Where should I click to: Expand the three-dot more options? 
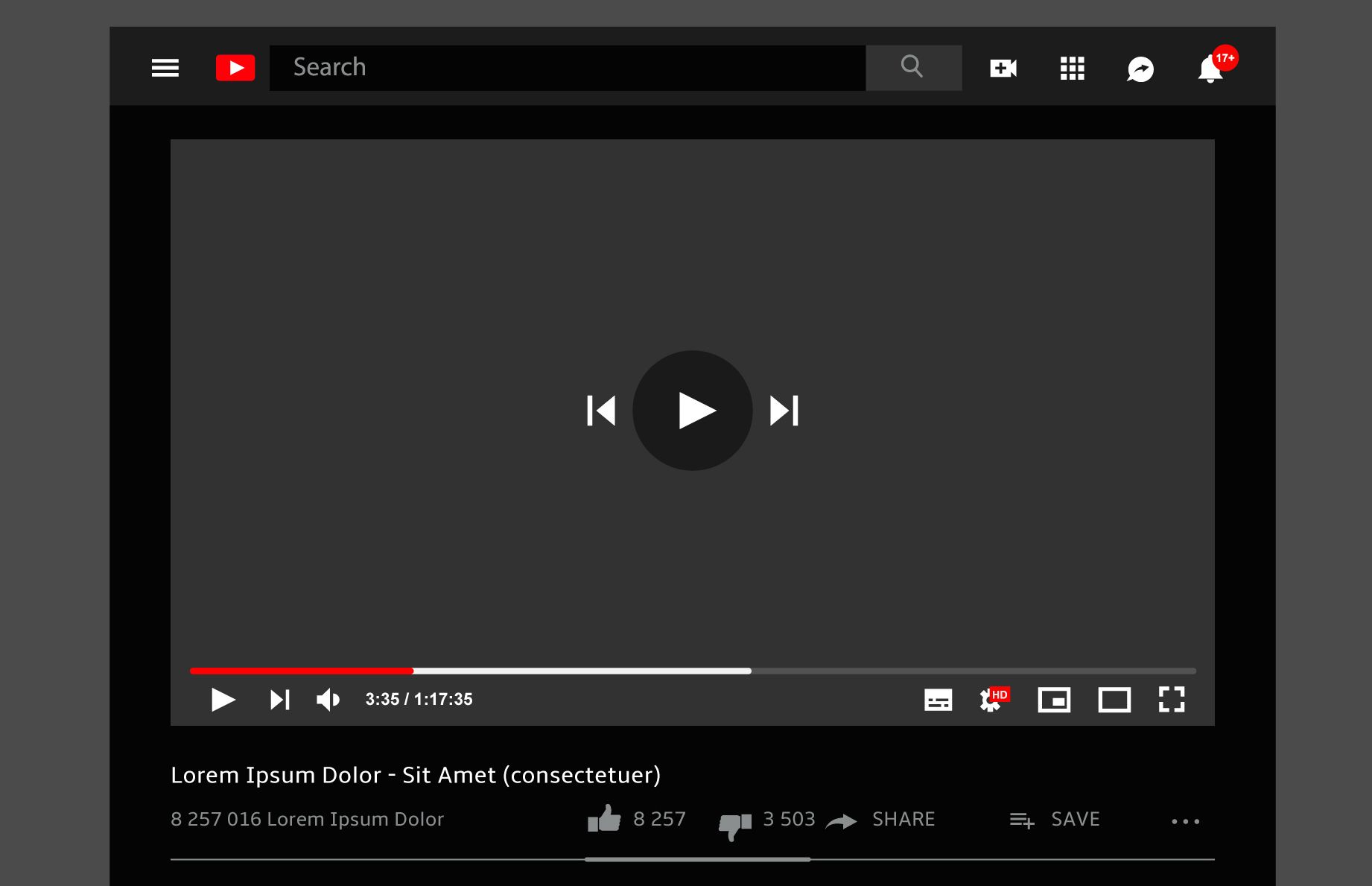point(1185,821)
